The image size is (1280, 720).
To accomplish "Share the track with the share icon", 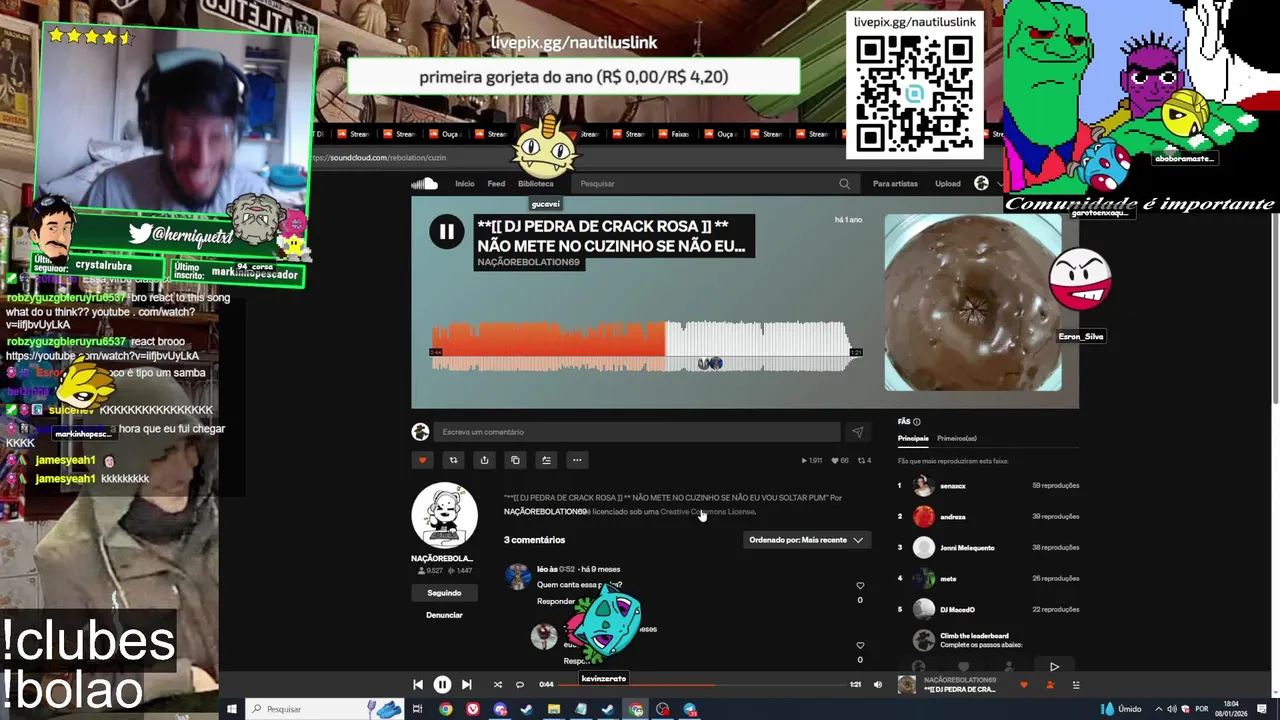I will (484, 460).
